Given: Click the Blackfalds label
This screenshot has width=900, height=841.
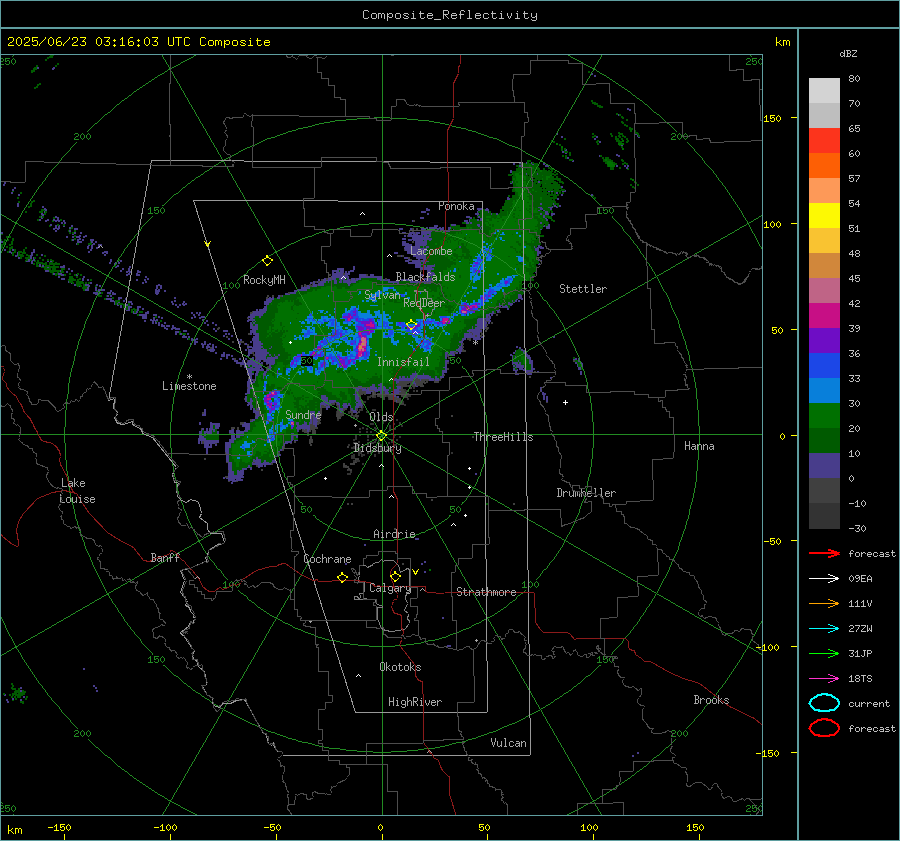Looking at the screenshot, I should pyautogui.click(x=425, y=277).
